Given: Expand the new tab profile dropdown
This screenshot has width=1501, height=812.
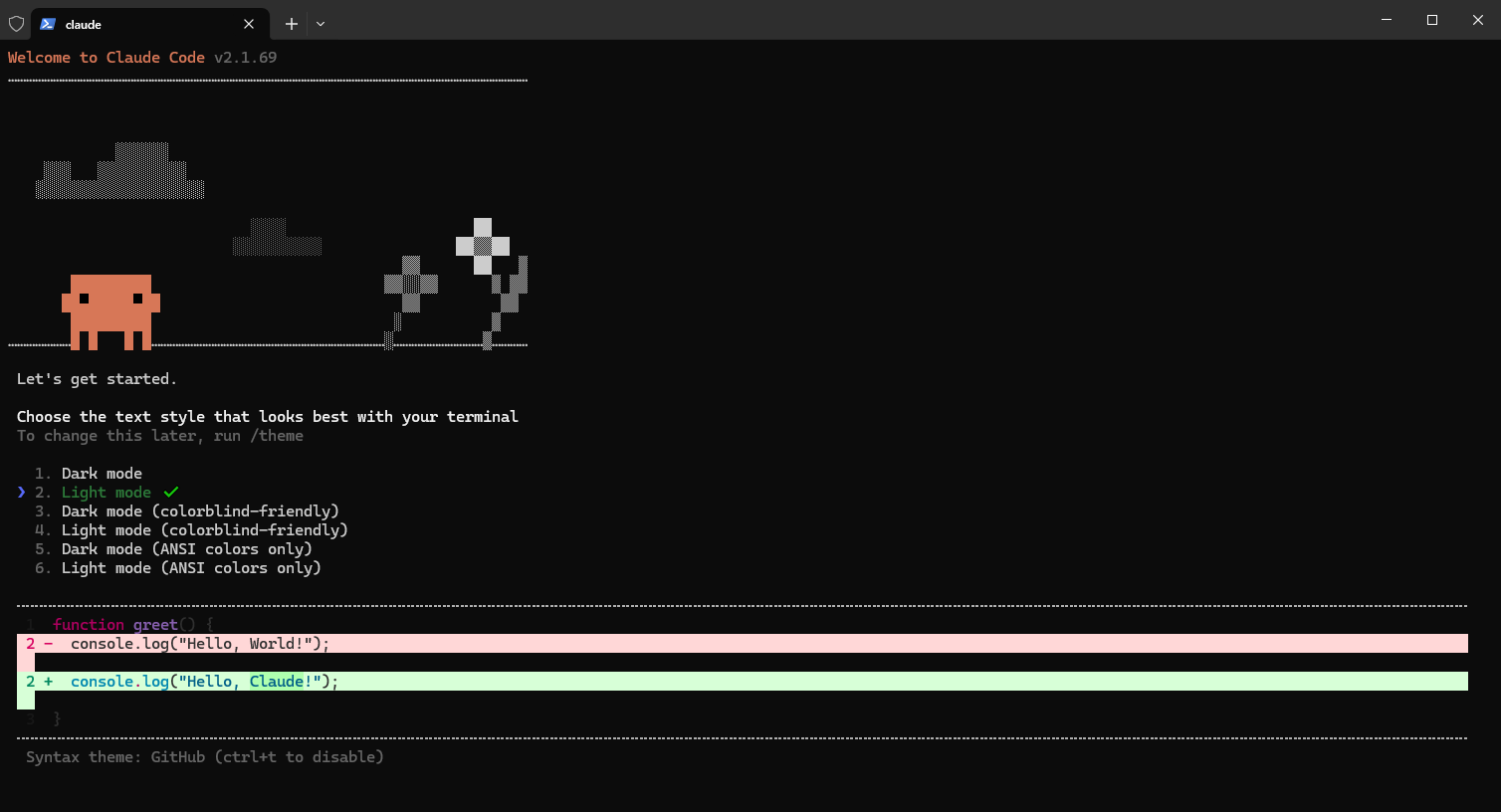Looking at the screenshot, I should click(321, 24).
